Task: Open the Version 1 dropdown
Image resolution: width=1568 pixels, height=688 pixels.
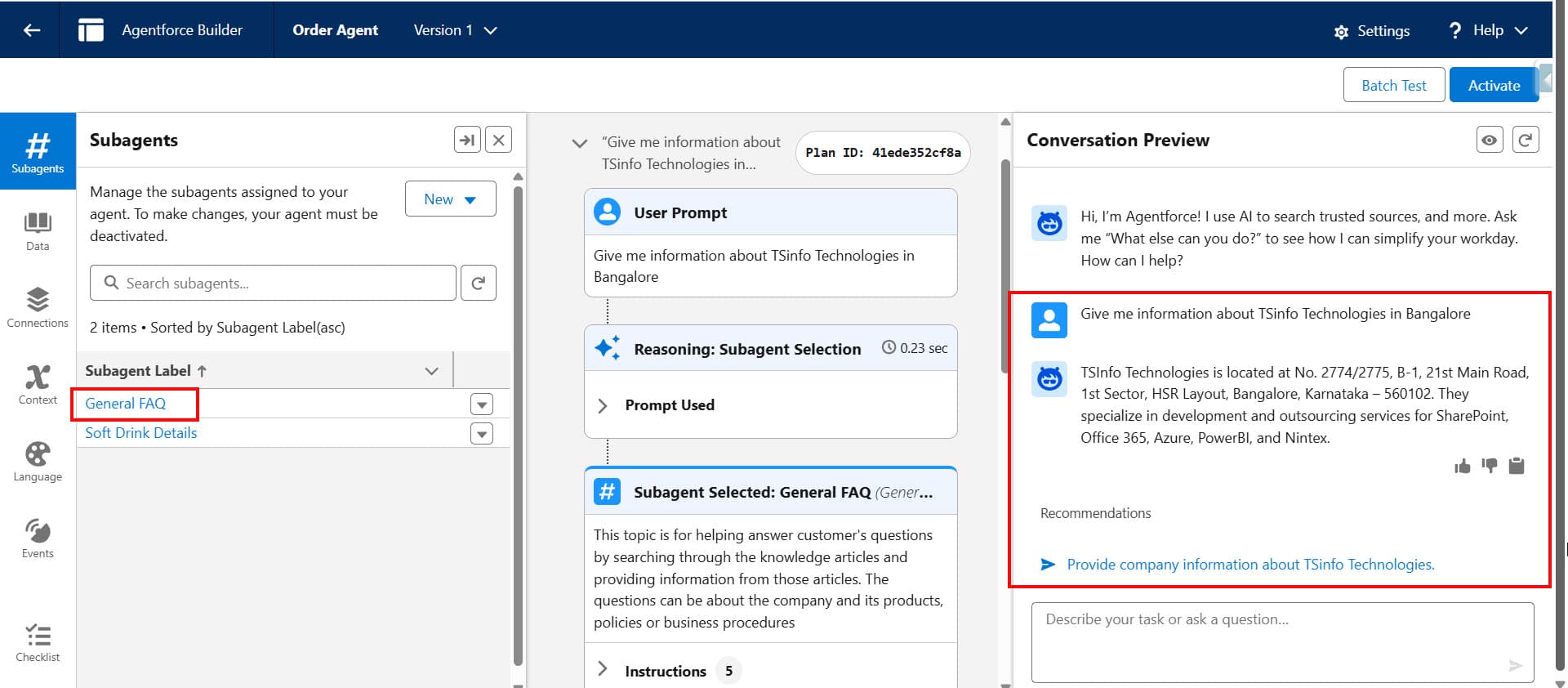Action: 455,30
